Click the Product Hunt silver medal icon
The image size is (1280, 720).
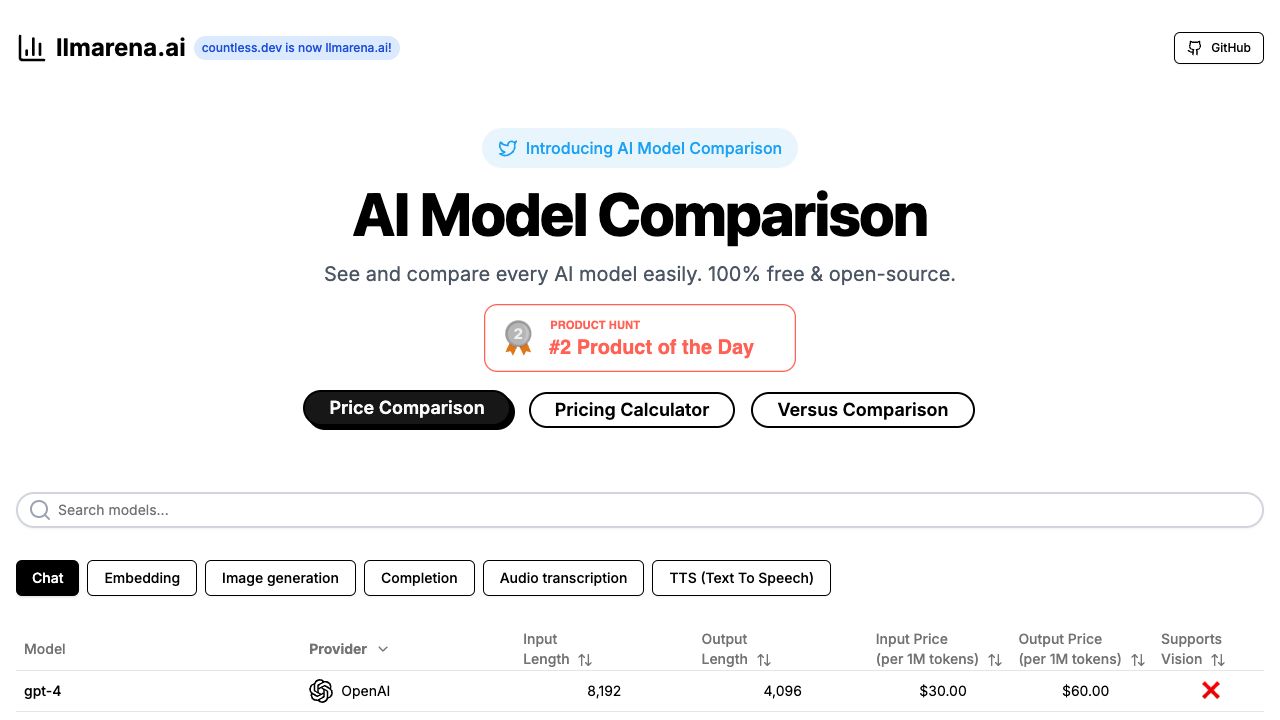point(518,337)
